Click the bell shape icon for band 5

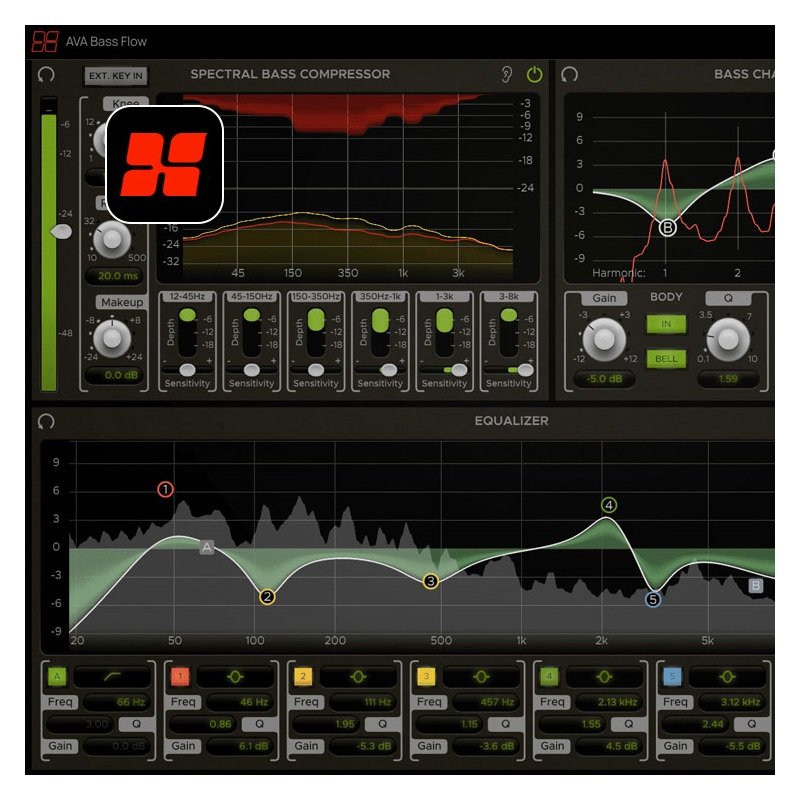coord(728,677)
